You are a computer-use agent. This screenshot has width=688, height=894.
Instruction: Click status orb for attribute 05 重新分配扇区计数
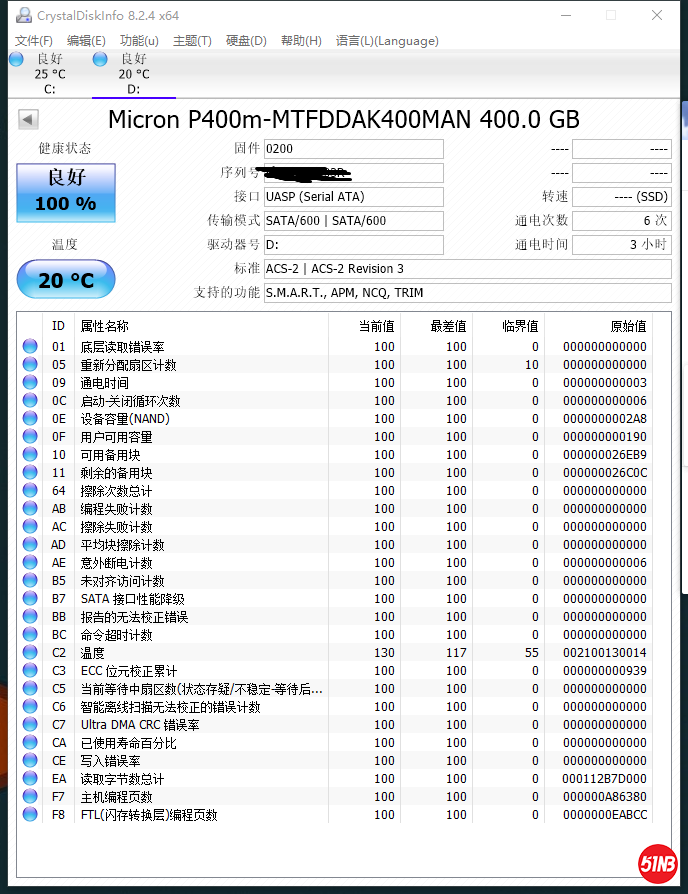pyautogui.click(x=30, y=365)
